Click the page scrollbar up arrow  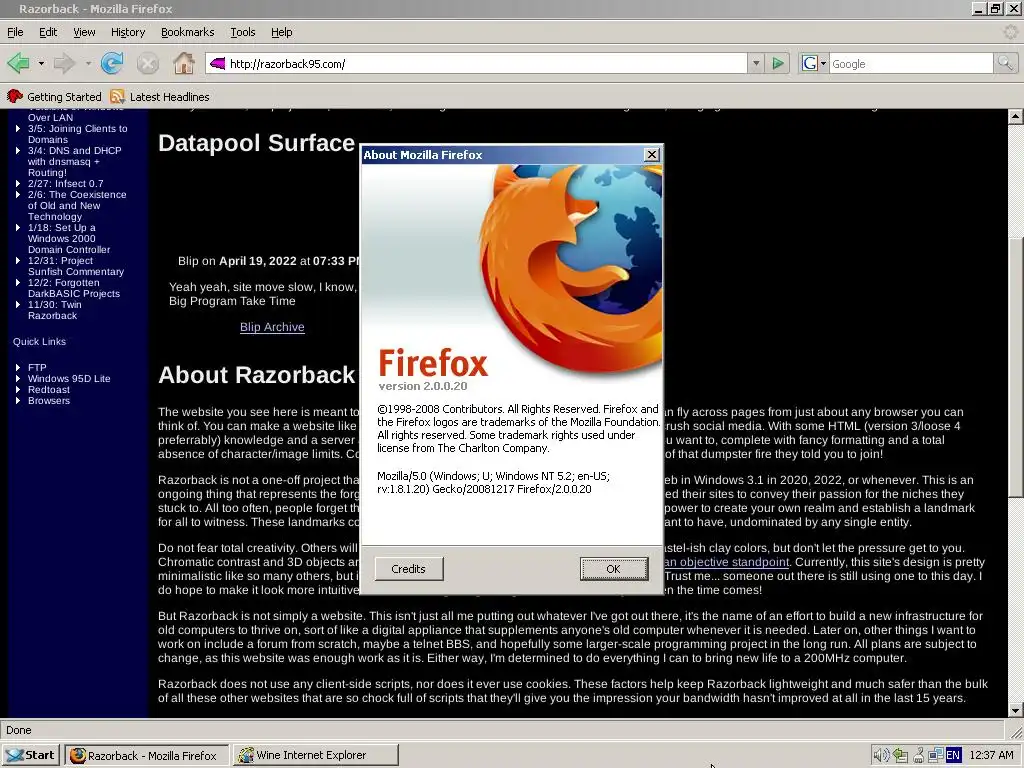click(x=1015, y=117)
